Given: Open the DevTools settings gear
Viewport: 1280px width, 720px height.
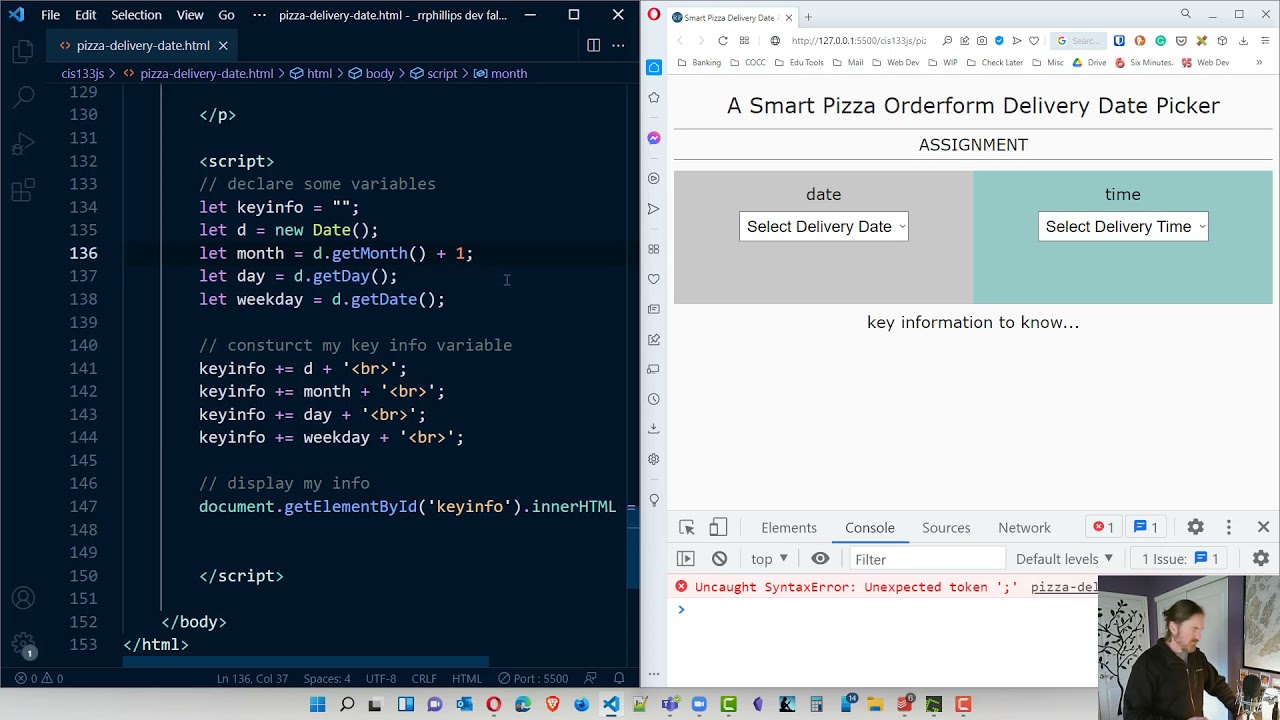Looking at the screenshot, I should coord(1195,527).
